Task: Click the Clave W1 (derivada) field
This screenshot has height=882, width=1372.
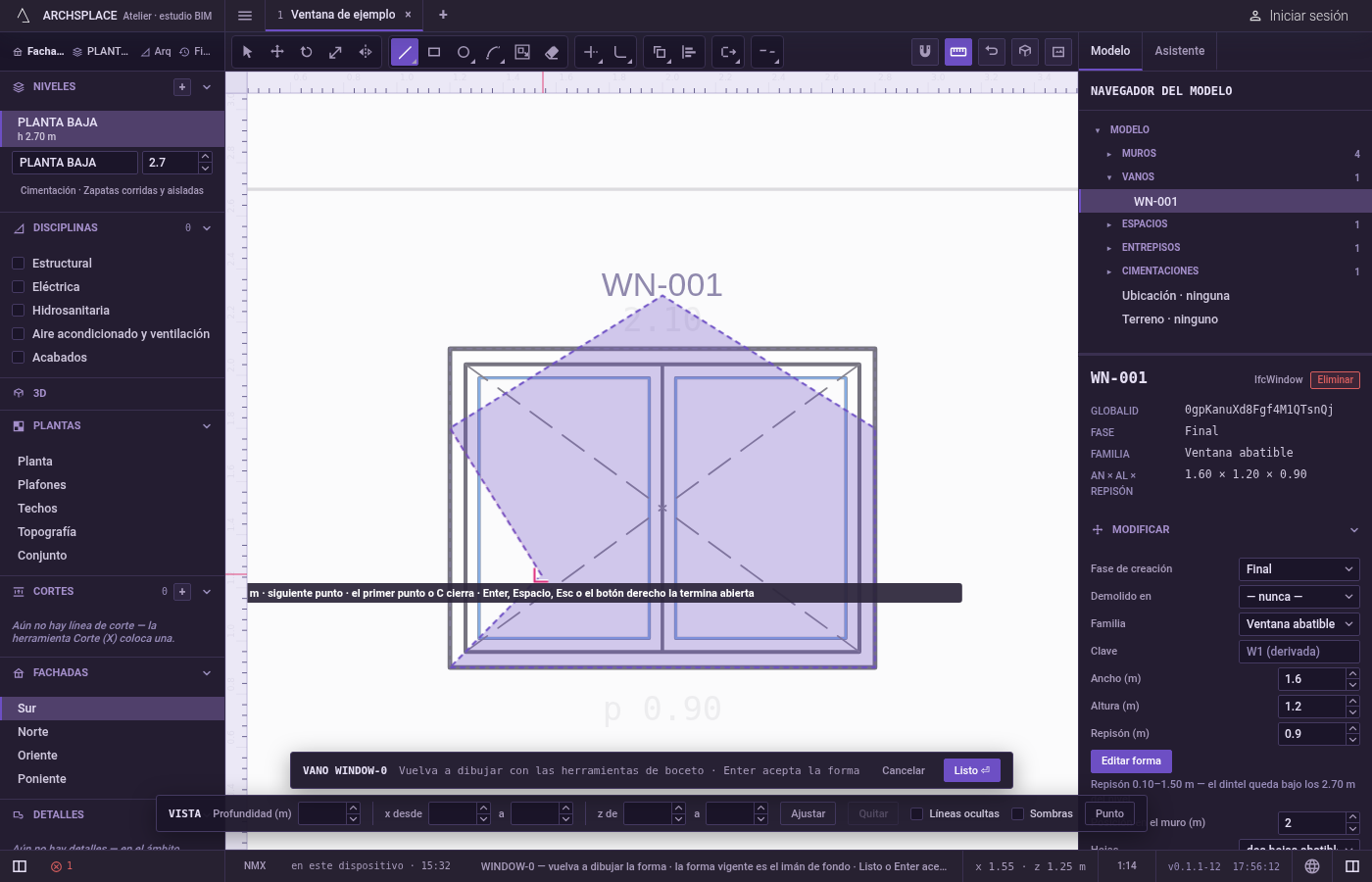Action: (x=1299, y=652)
